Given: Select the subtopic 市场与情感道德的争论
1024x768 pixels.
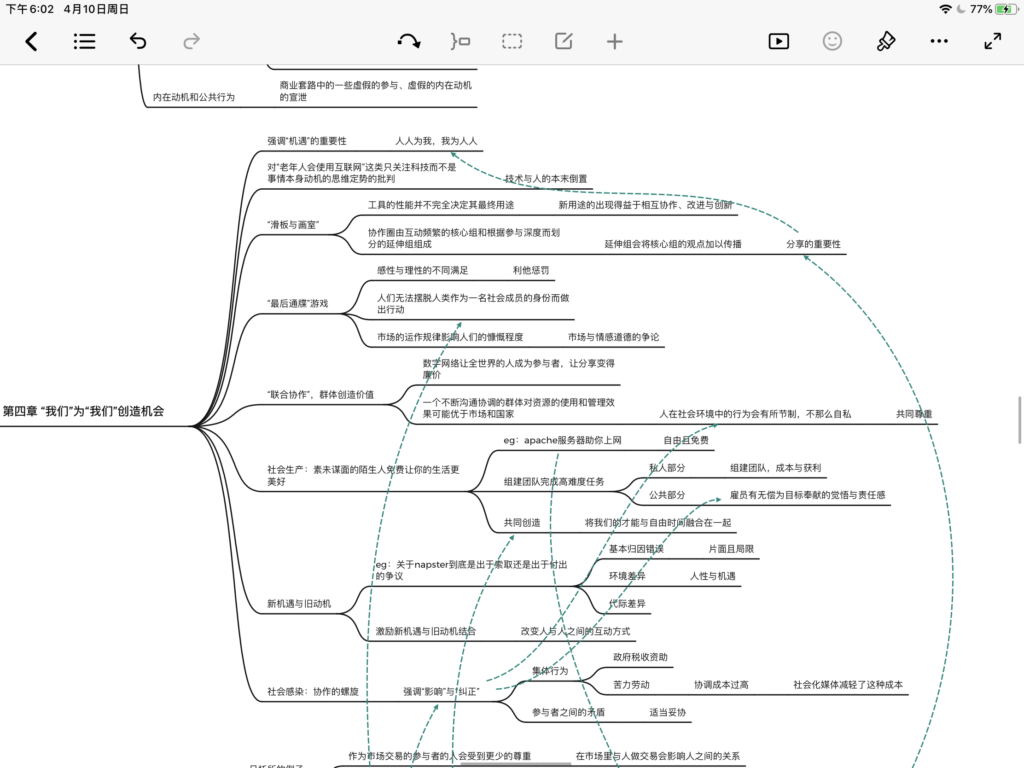Looking at the screenshot, I should pos(613,337).
